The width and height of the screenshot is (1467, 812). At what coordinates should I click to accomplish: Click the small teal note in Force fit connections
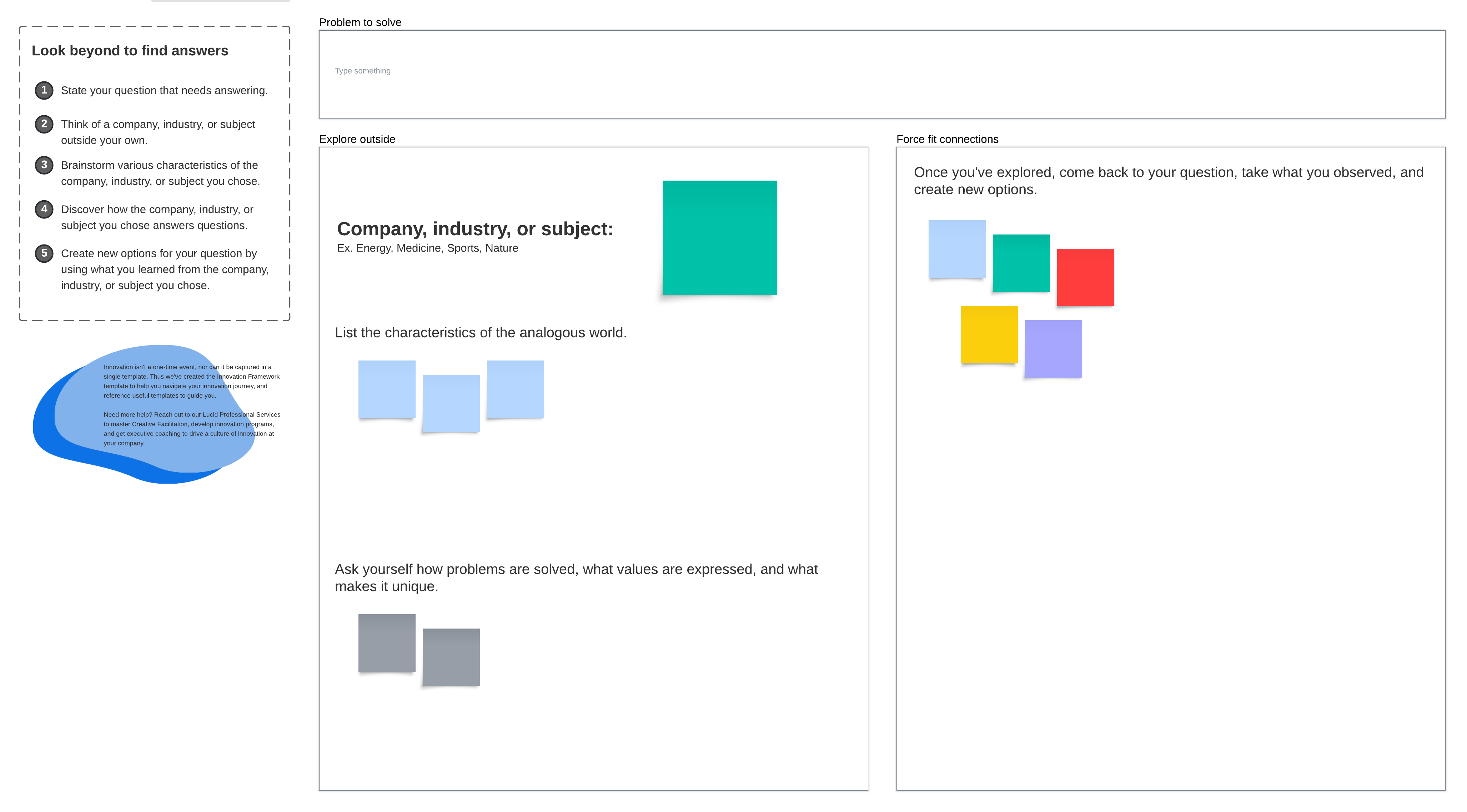(1020, 263)
